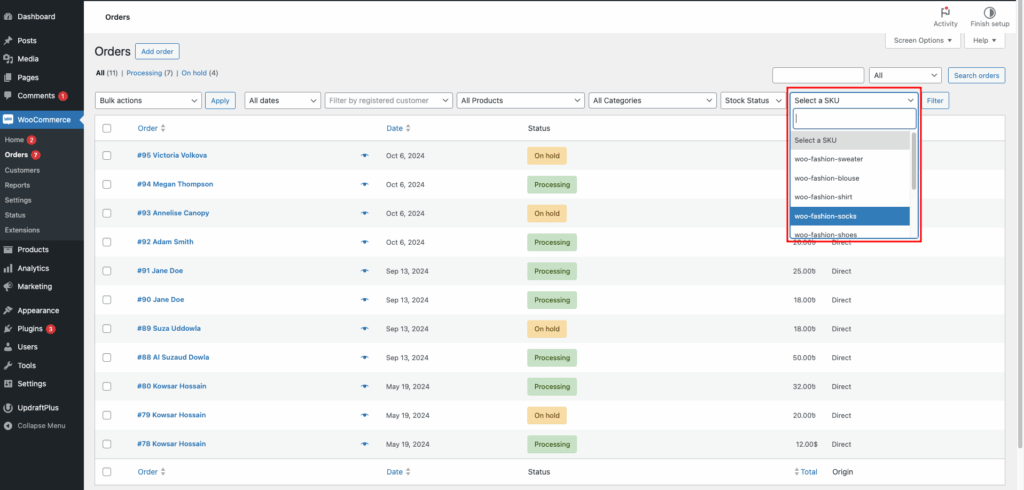This screenshot has height=490, width=1024.
Task: Open the All Products dropdown
Action: coord(520,101)
